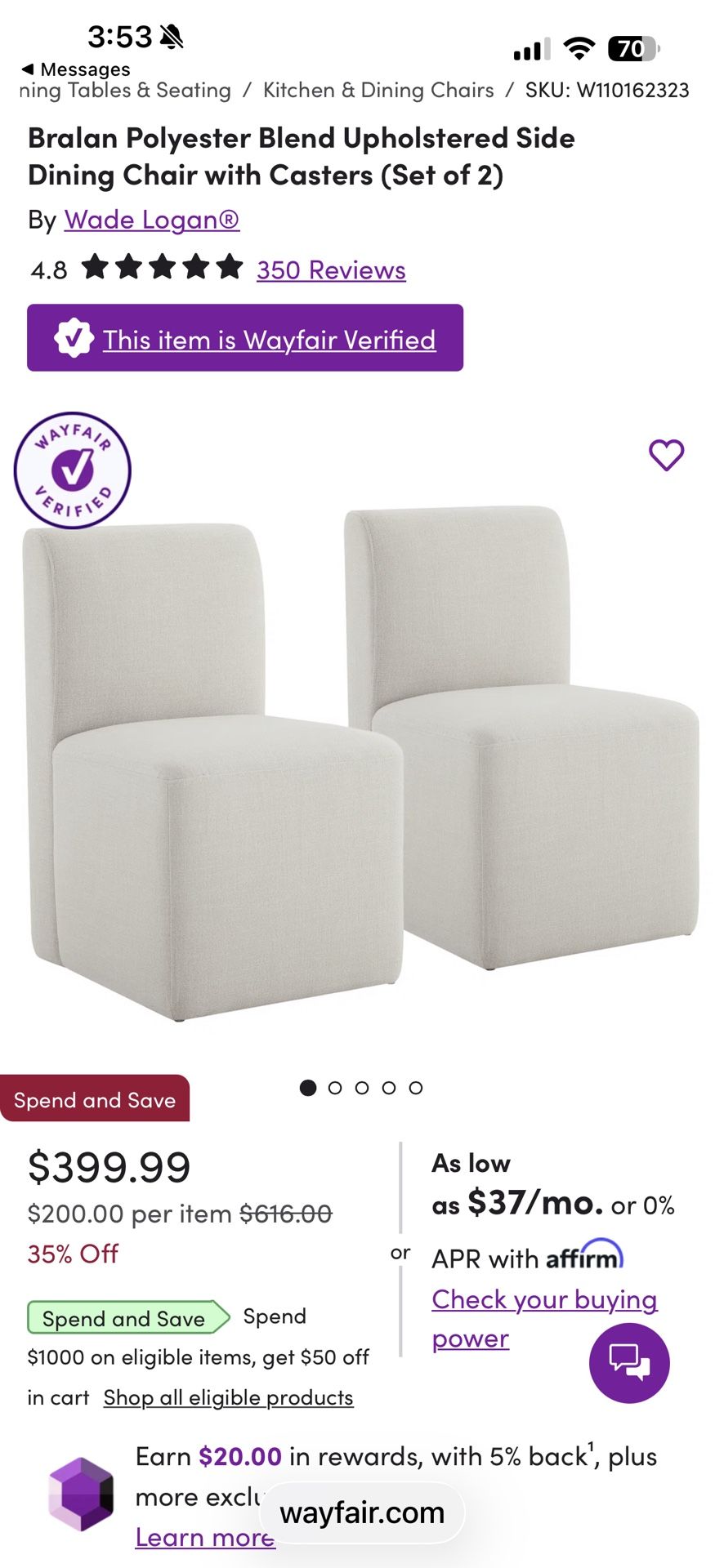This screenshot has height=1568, width=724.
Task: Open the 350 Reviews link
Action: [331, 269]
